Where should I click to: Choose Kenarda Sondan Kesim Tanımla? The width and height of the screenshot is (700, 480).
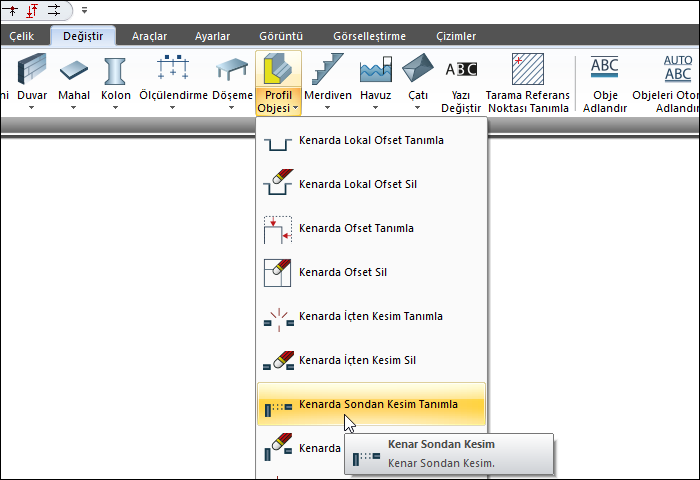click(371, 404)
